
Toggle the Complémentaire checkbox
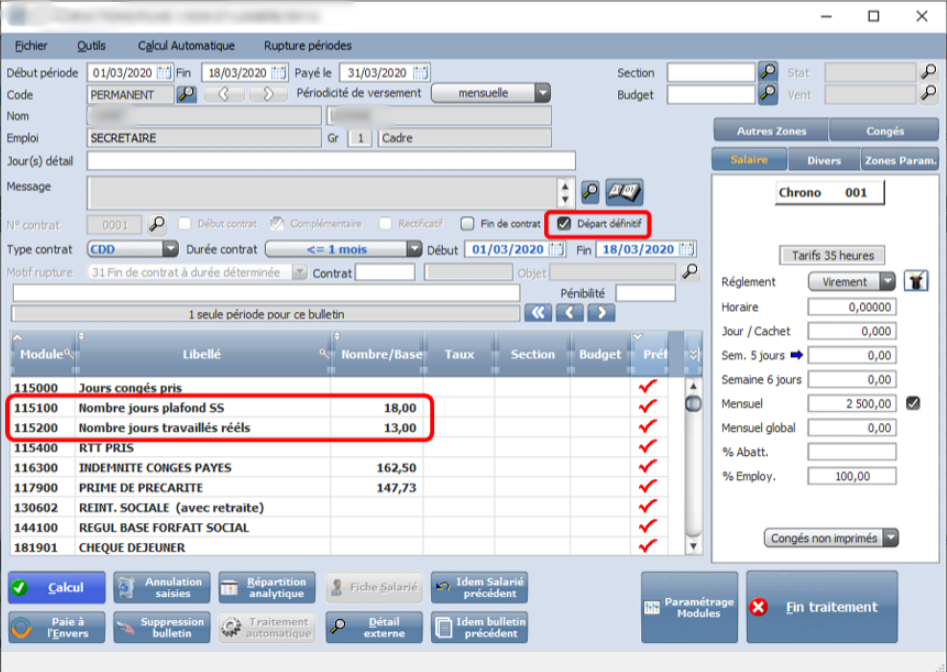tap(277, 224)
